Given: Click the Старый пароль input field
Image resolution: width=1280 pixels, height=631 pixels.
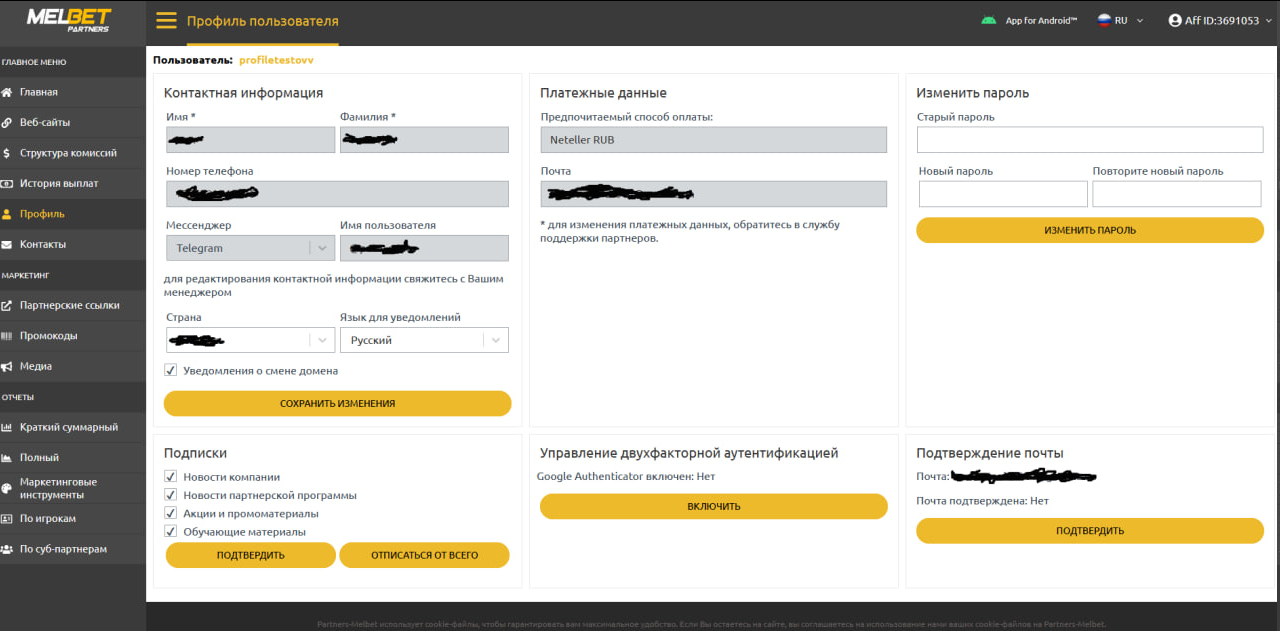Looking at the screenshot, I should click(x=1089, y=140).
